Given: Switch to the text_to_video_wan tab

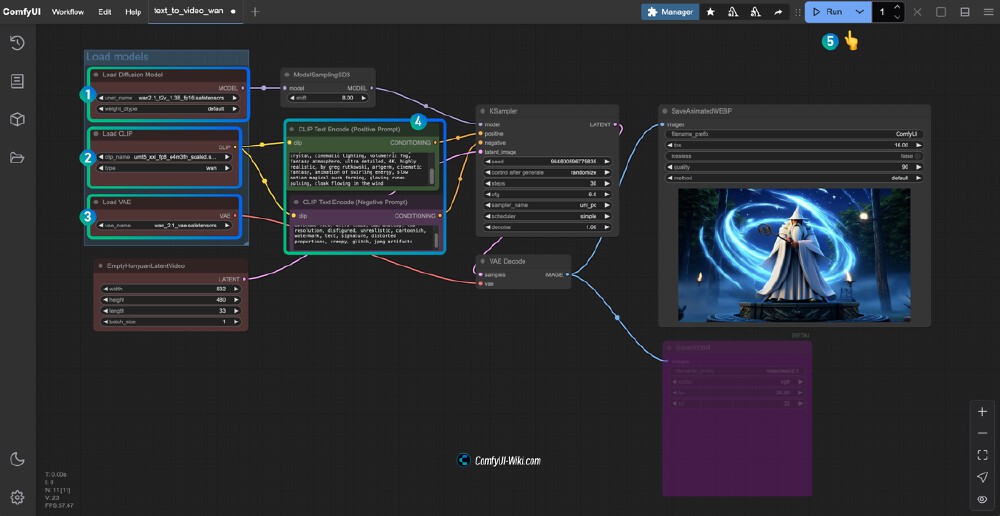Looking at the screenshot, I should (x=188, y=12).
